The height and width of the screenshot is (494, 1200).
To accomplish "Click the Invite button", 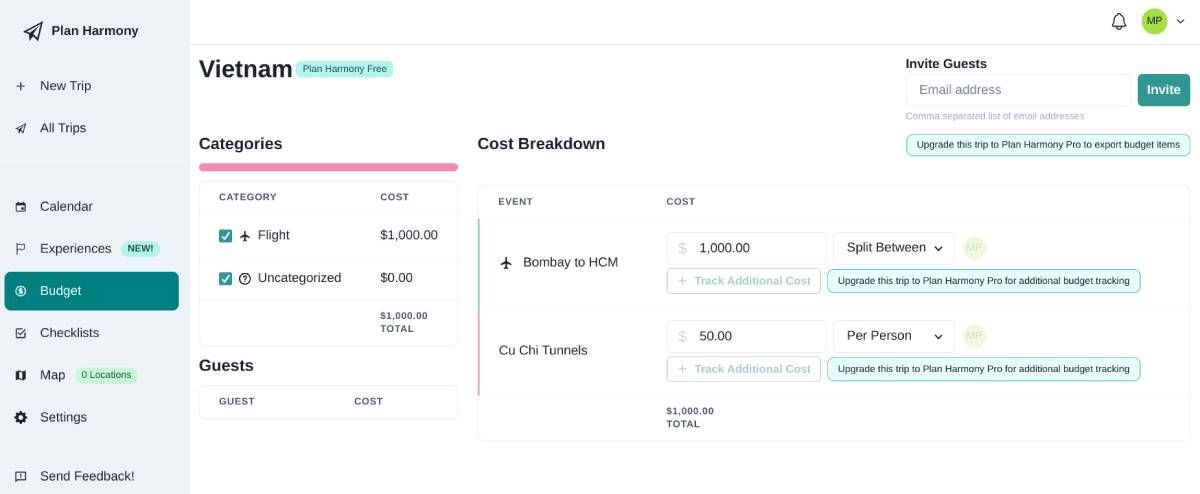I will 1163,90.
